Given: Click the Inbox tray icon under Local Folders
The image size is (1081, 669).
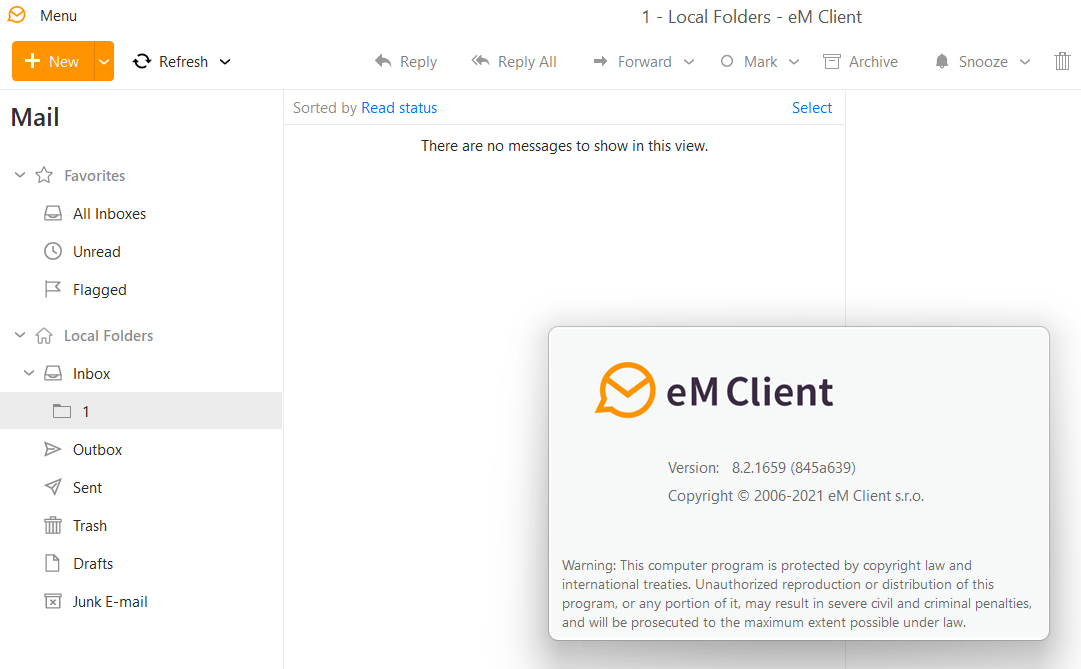Looking at the screenshot, I should (53, 373).
